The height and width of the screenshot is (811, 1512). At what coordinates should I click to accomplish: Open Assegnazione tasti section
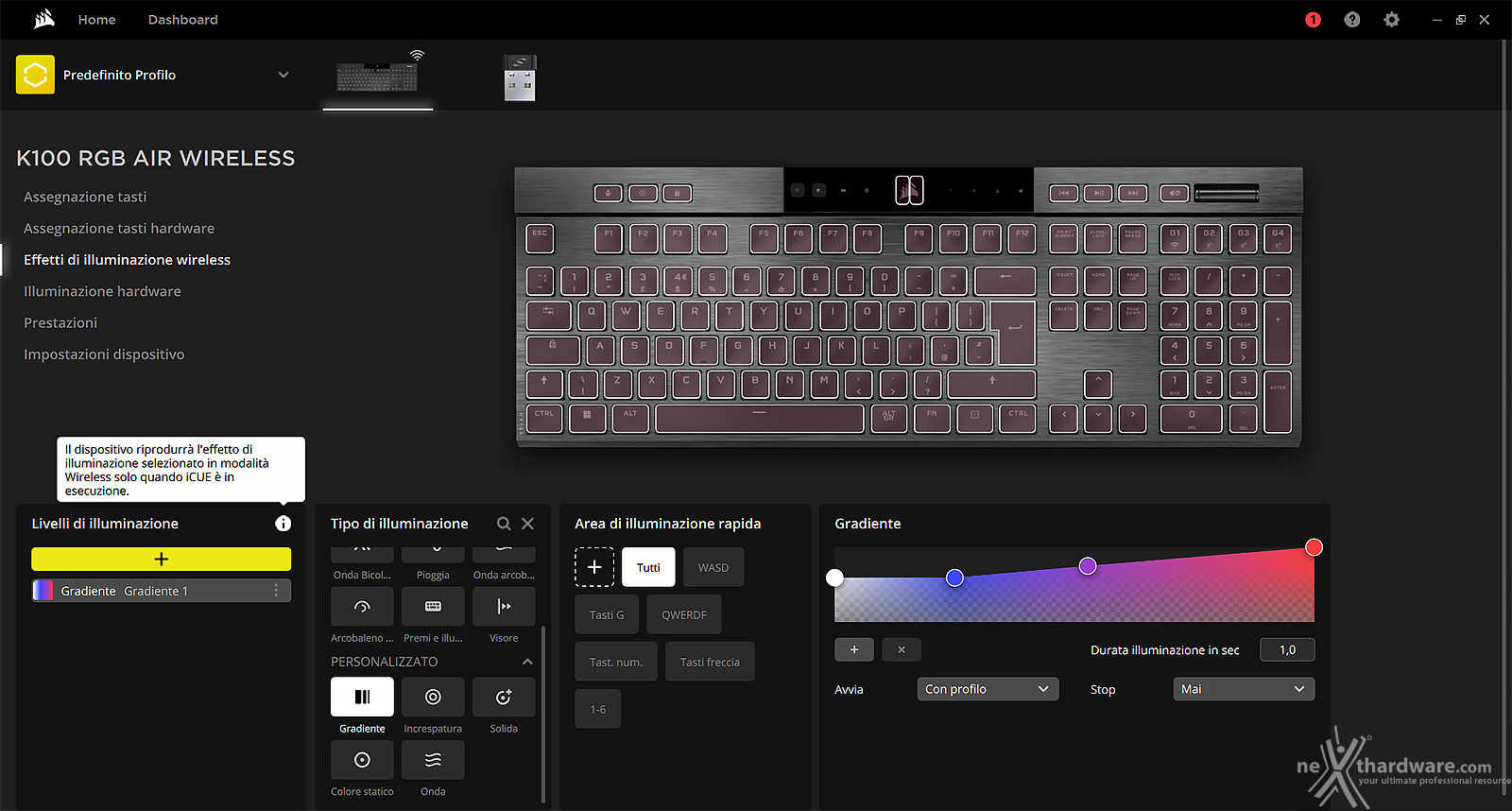[x=85, y=197]
